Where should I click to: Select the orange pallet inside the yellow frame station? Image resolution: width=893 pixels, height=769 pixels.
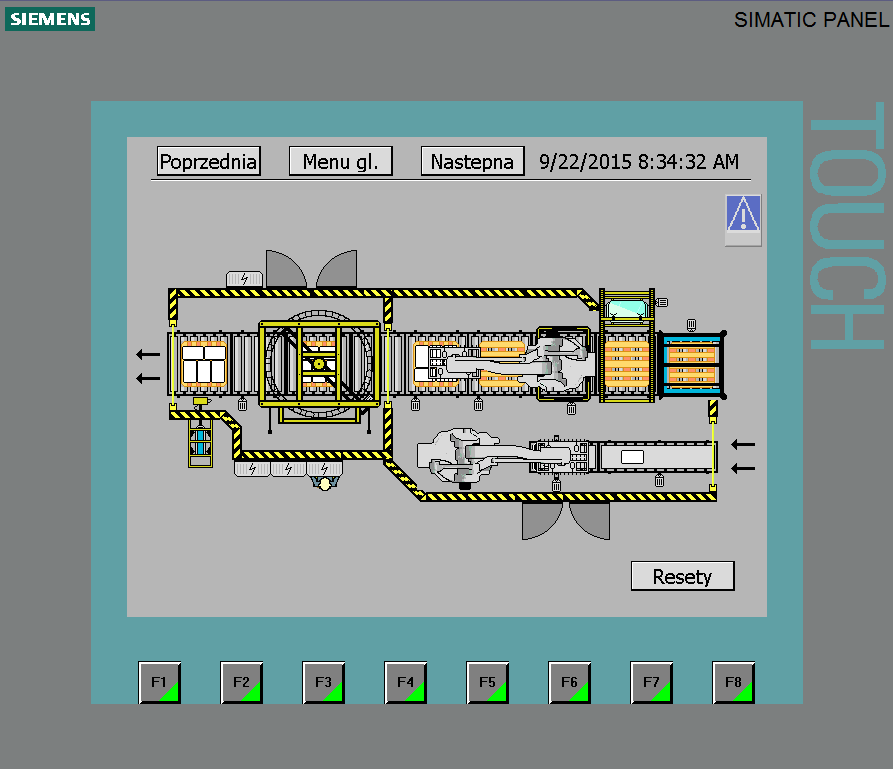click(x=626, y=365)
